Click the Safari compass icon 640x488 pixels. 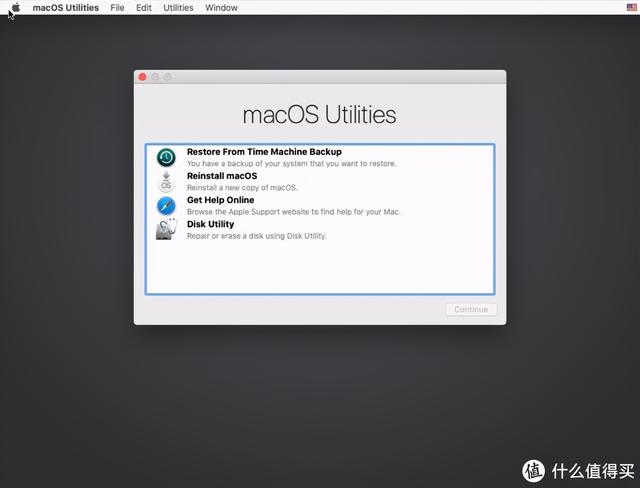(x=166, y=206)
